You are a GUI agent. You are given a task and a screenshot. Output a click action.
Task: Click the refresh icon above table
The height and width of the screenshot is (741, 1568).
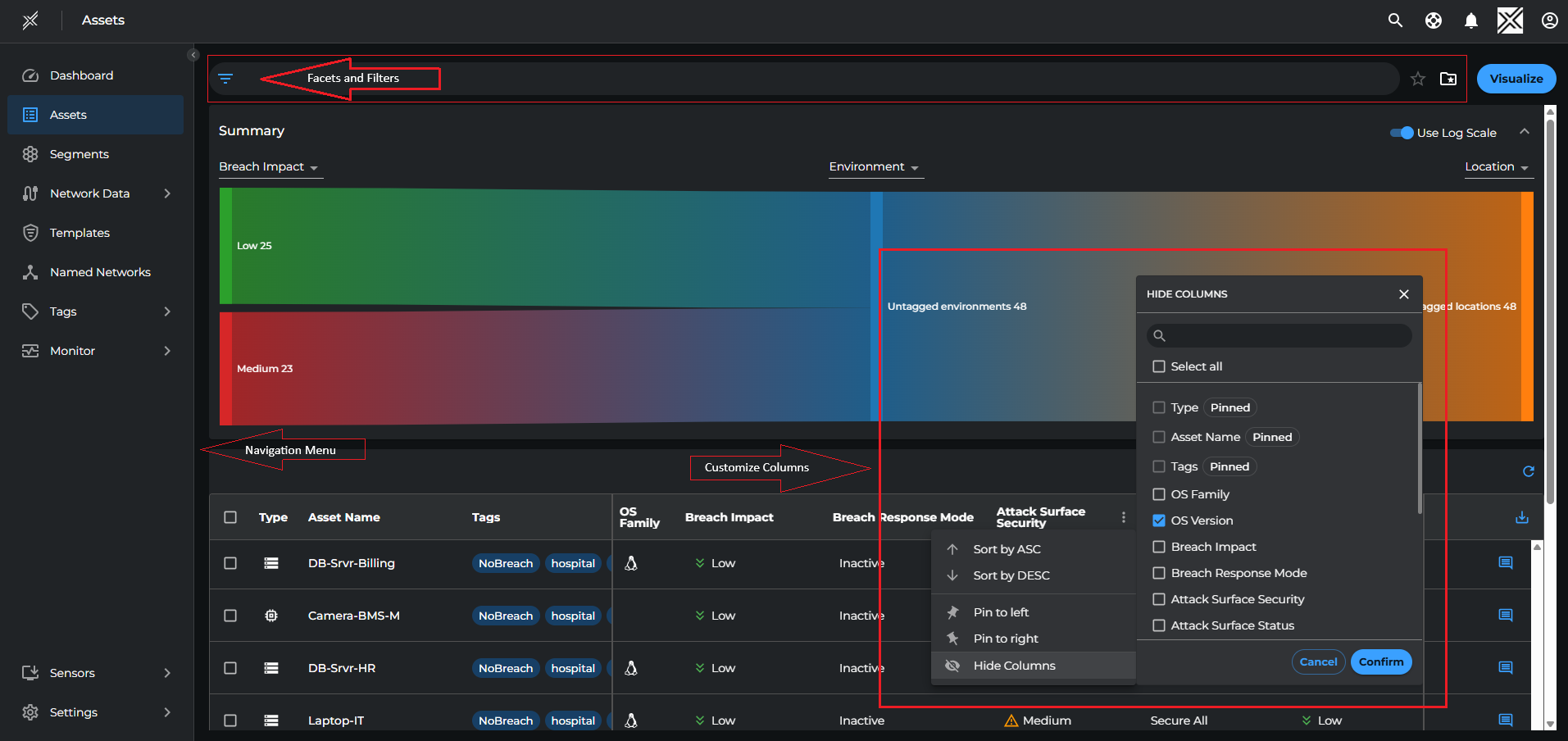click(x=1528, y=471)
